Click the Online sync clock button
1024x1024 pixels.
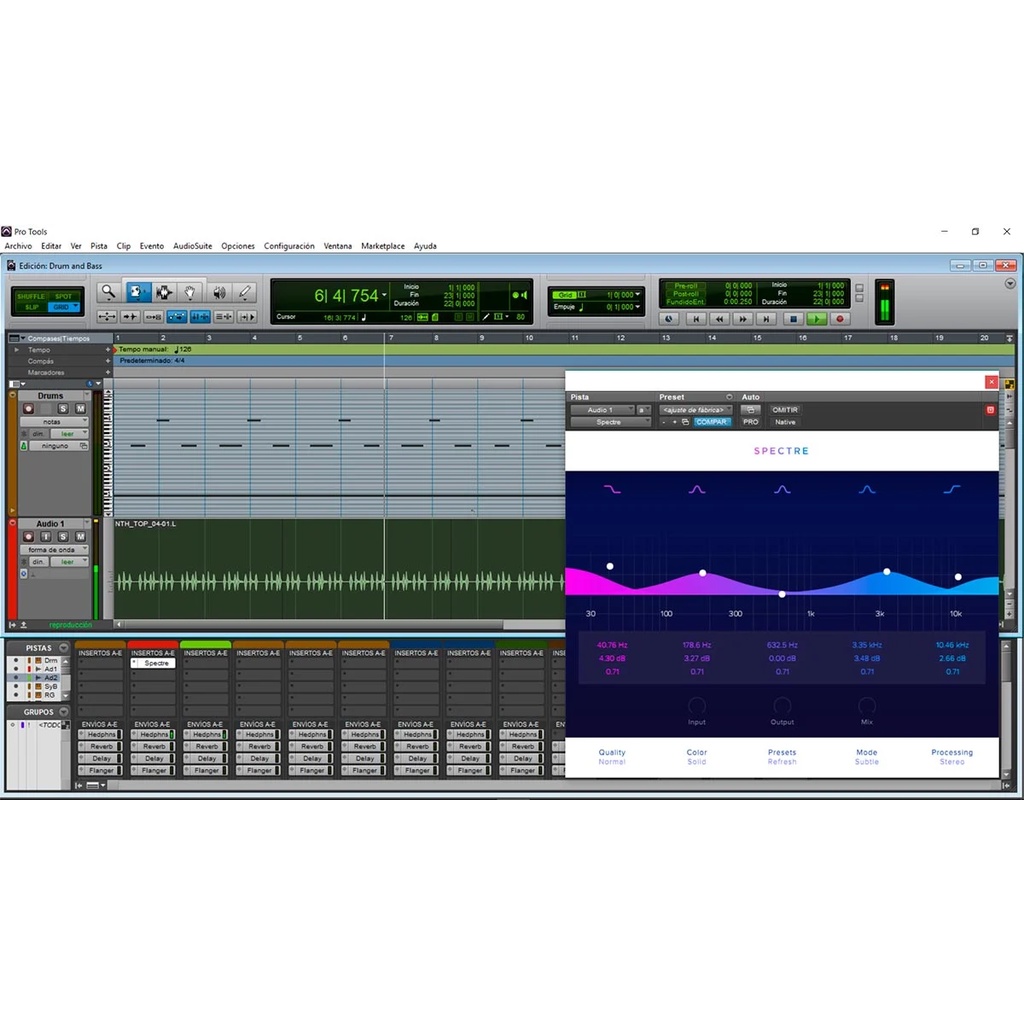pyautogui.click(x=669, y=319)
